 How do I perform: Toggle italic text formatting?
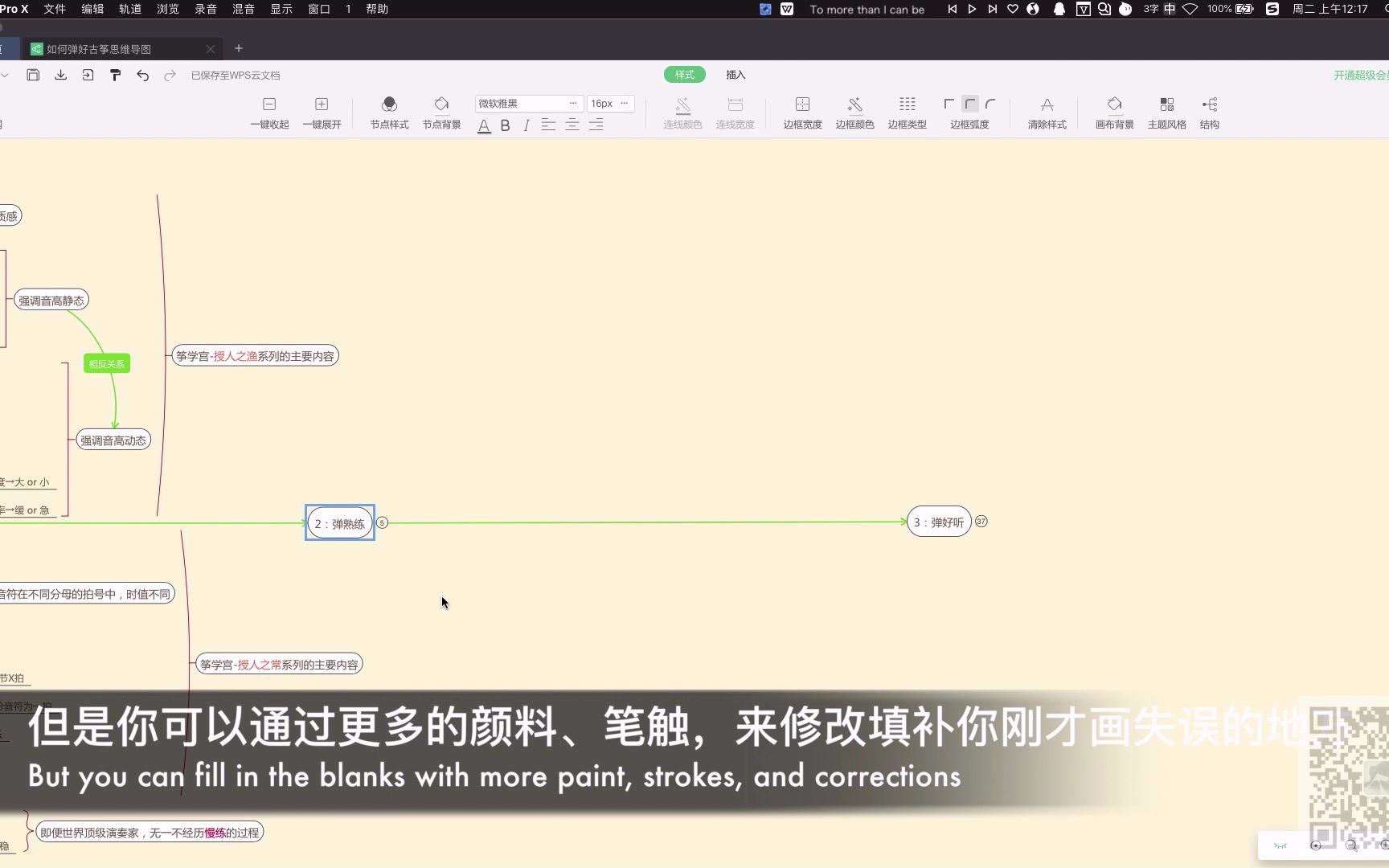coord(527,125)
